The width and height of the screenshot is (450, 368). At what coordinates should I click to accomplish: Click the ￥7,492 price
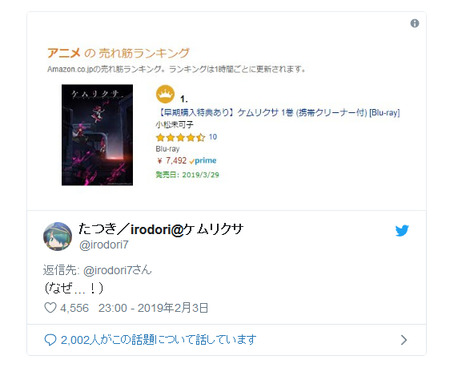pyautogui.click(x=171, y=161)
